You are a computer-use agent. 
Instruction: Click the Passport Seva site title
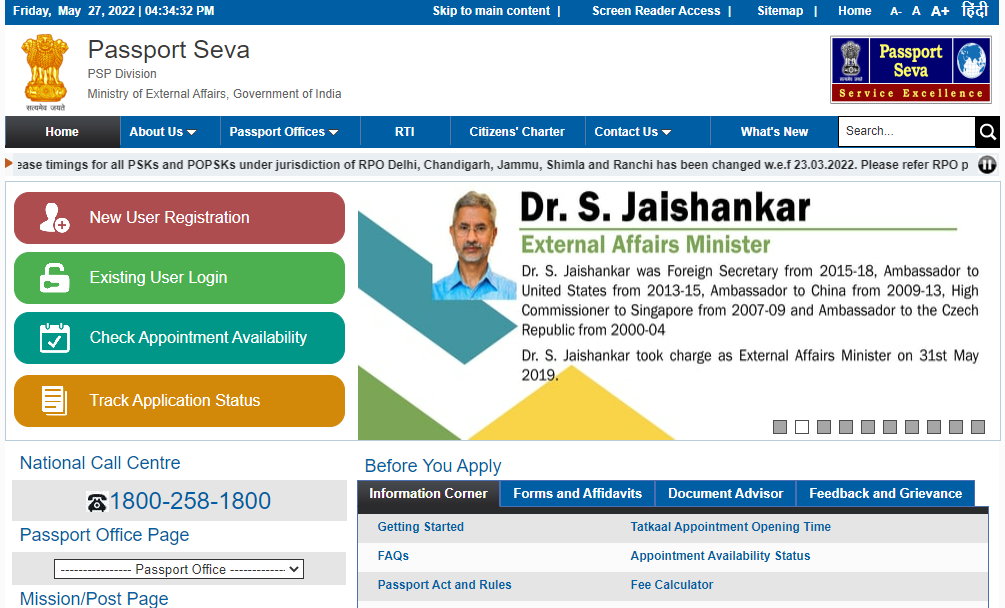click(169, 50)
